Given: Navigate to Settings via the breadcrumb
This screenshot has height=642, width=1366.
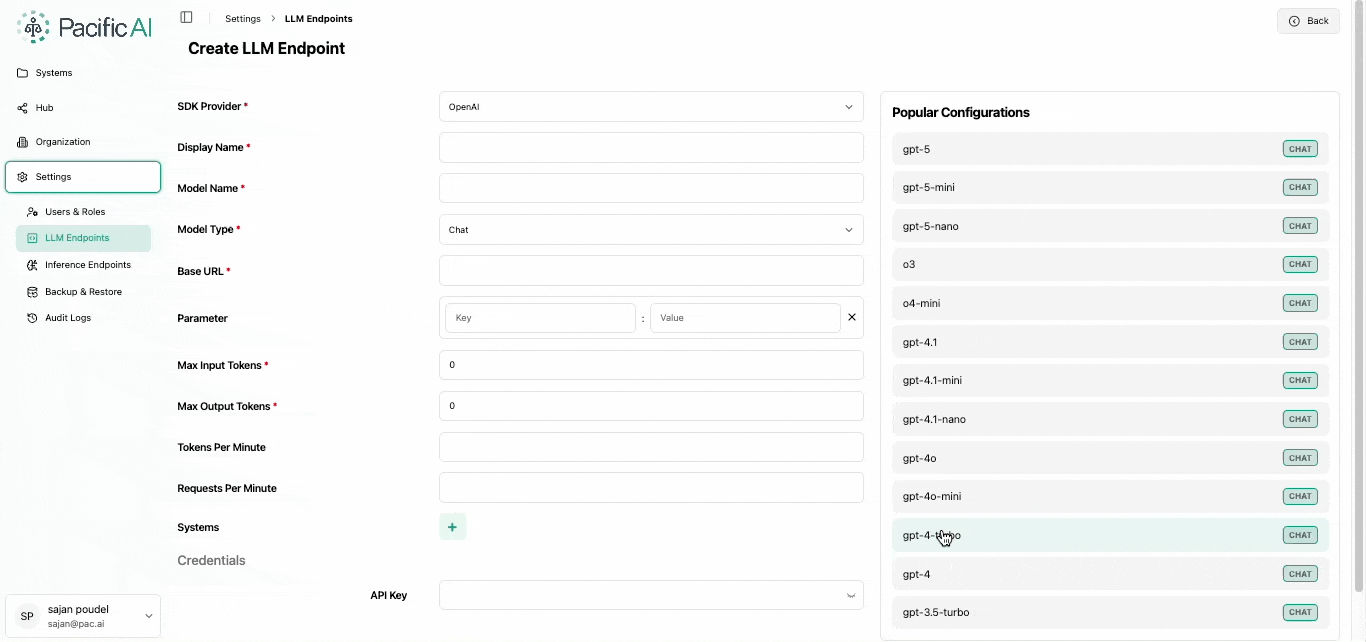Looking at the screenshot, I should click(x=242, y=18).
